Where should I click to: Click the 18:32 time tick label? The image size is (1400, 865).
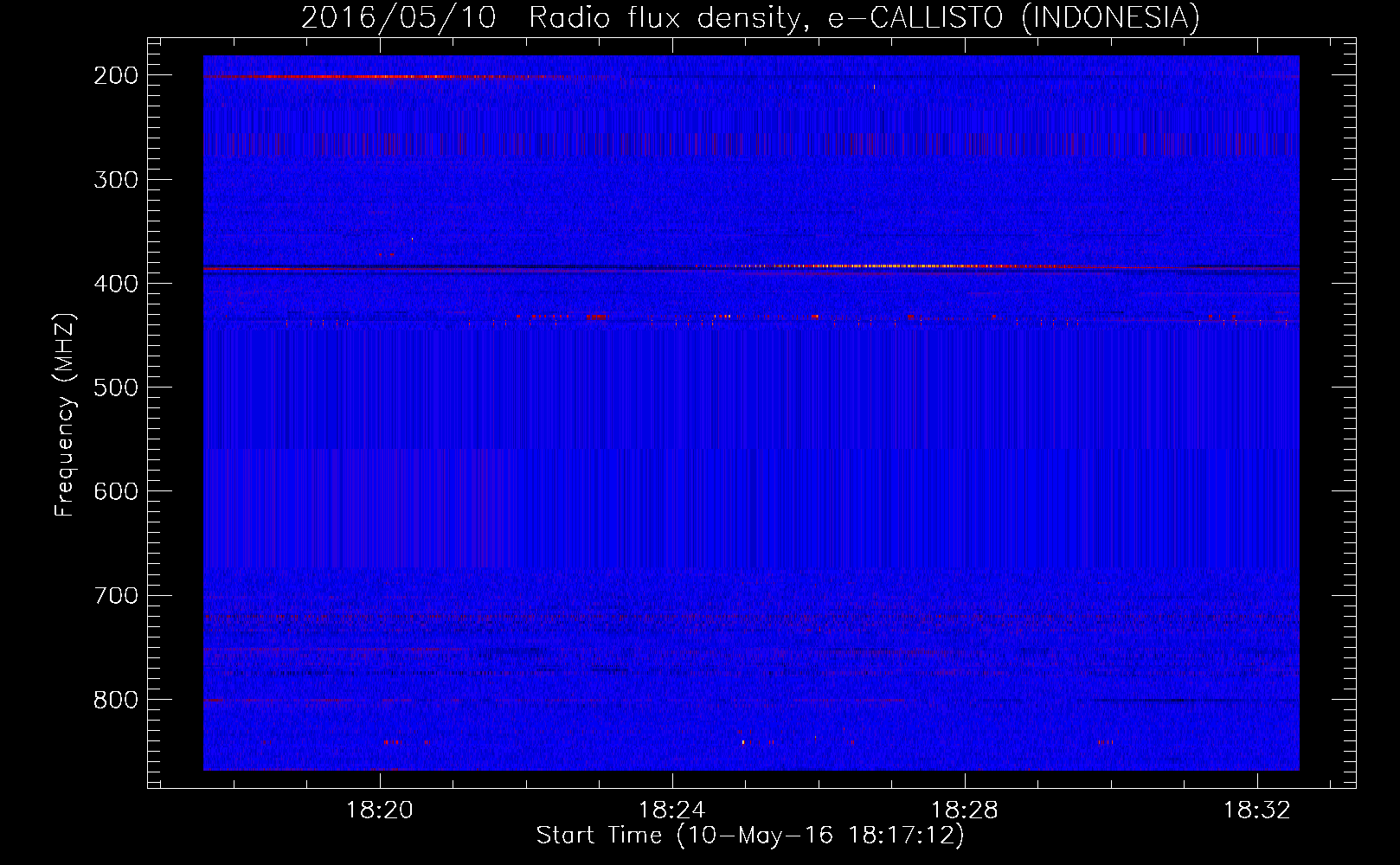[x=1256, y=811]
